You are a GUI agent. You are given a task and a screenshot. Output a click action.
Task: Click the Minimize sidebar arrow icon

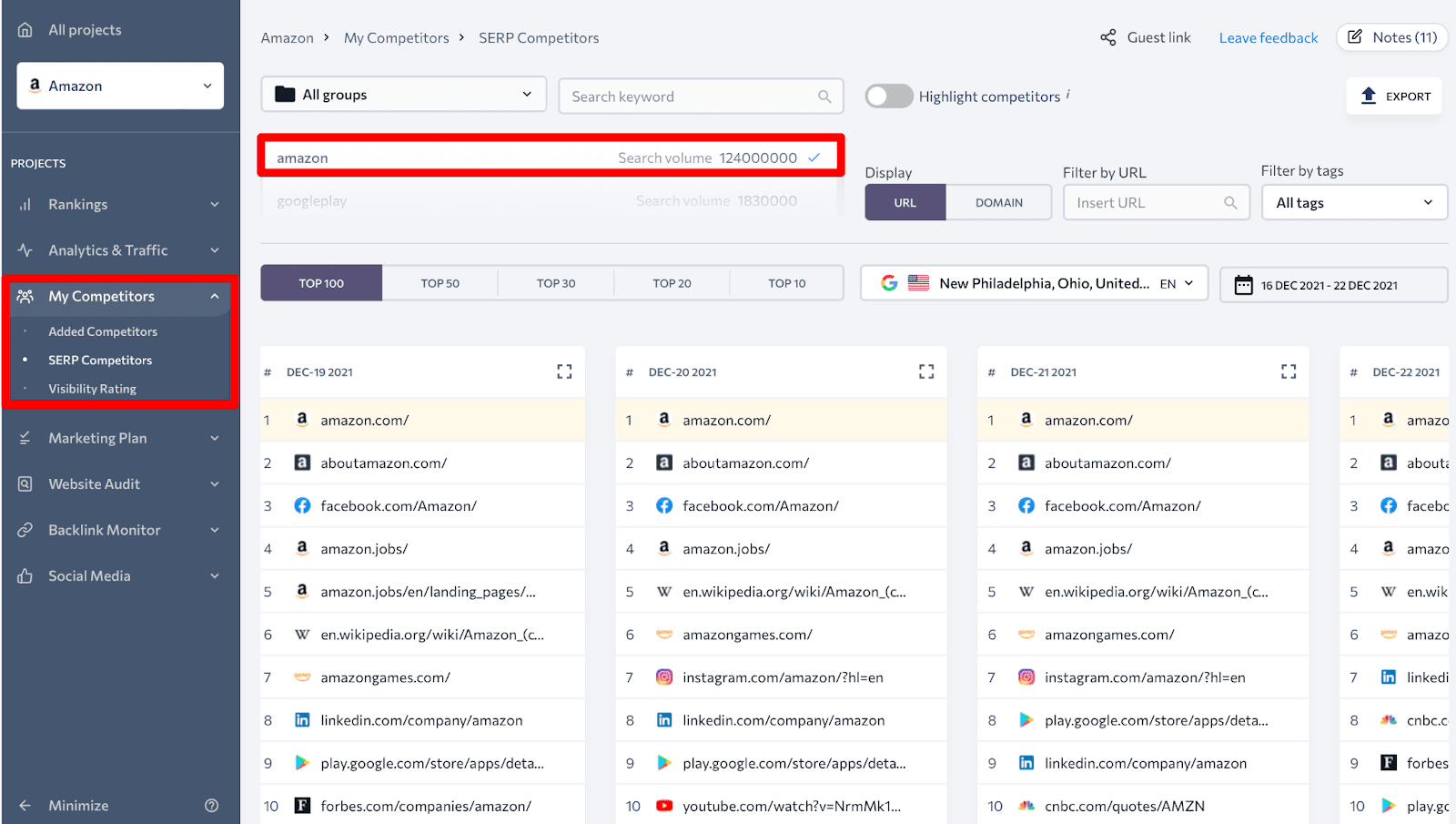pyautogui.click(x=25, y=806)
